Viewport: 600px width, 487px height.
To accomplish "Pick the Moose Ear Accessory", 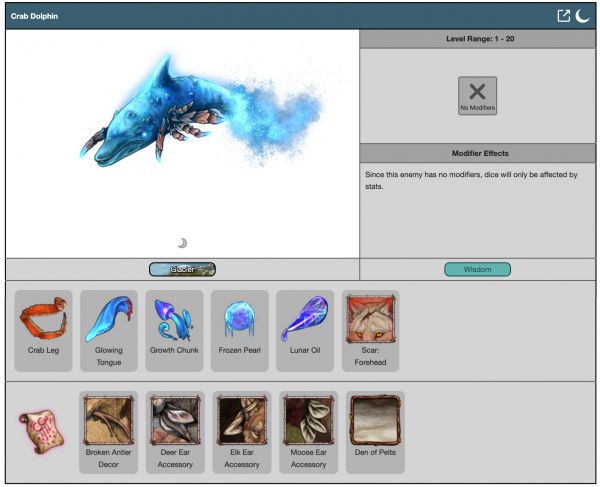I will (308, 421).
